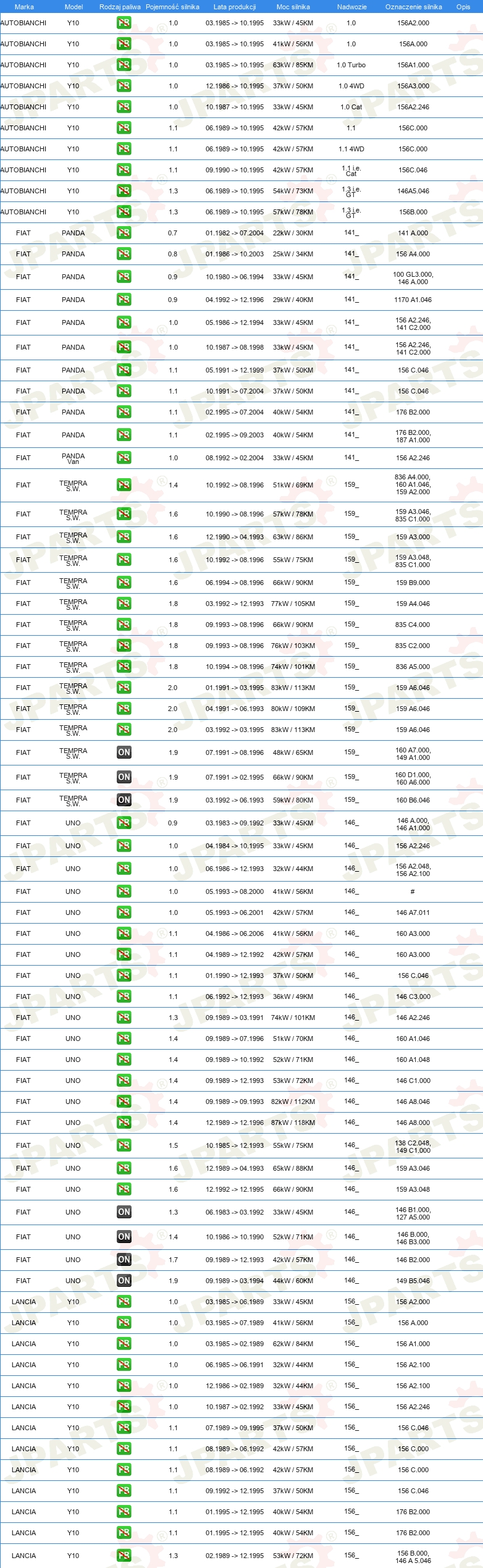483x1568 pixels.
Task: Select the '25kW / 34KM' power cell
Action: pos(293,254)
